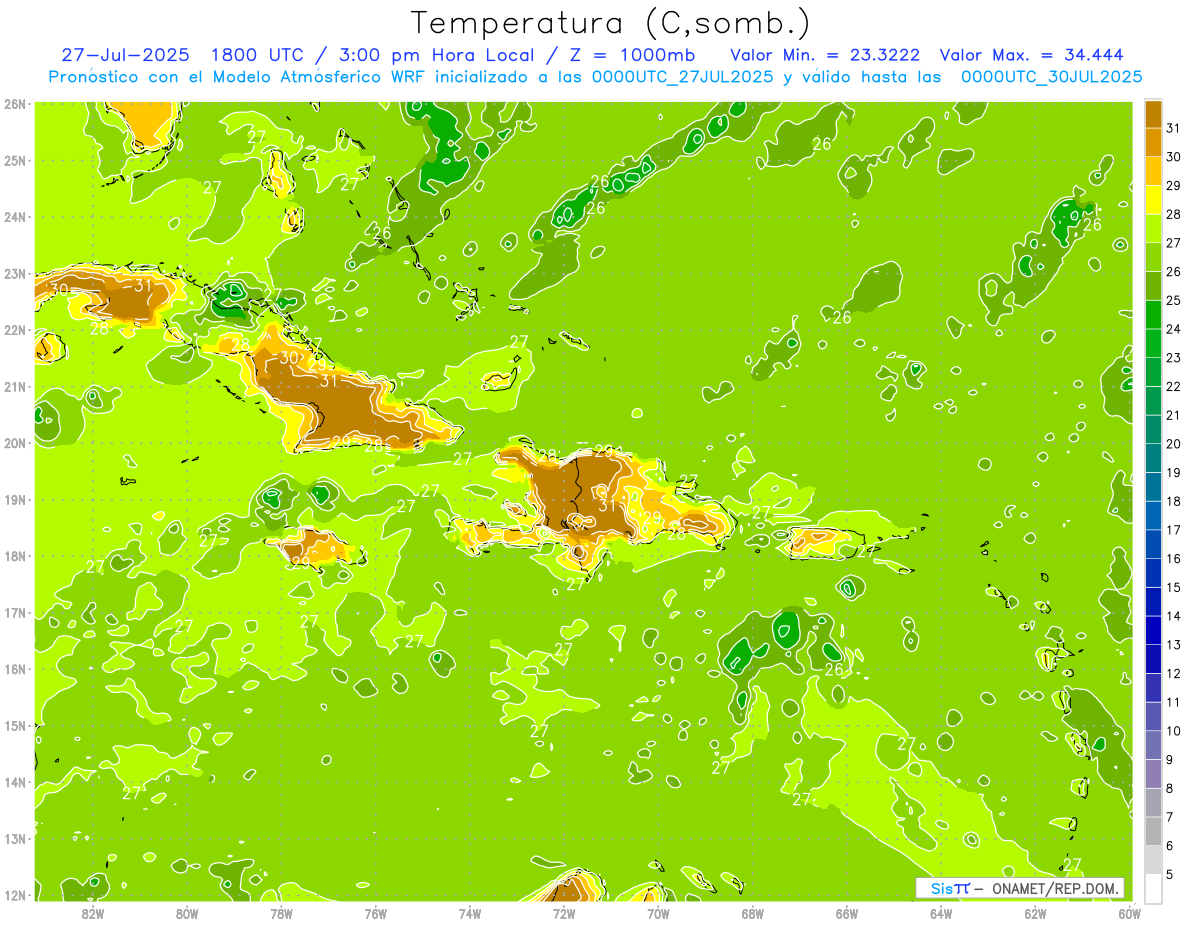Pick the legend swatch between 26 and 27
This screenshot has height=927, width=1200.
tap(1153, 257)
